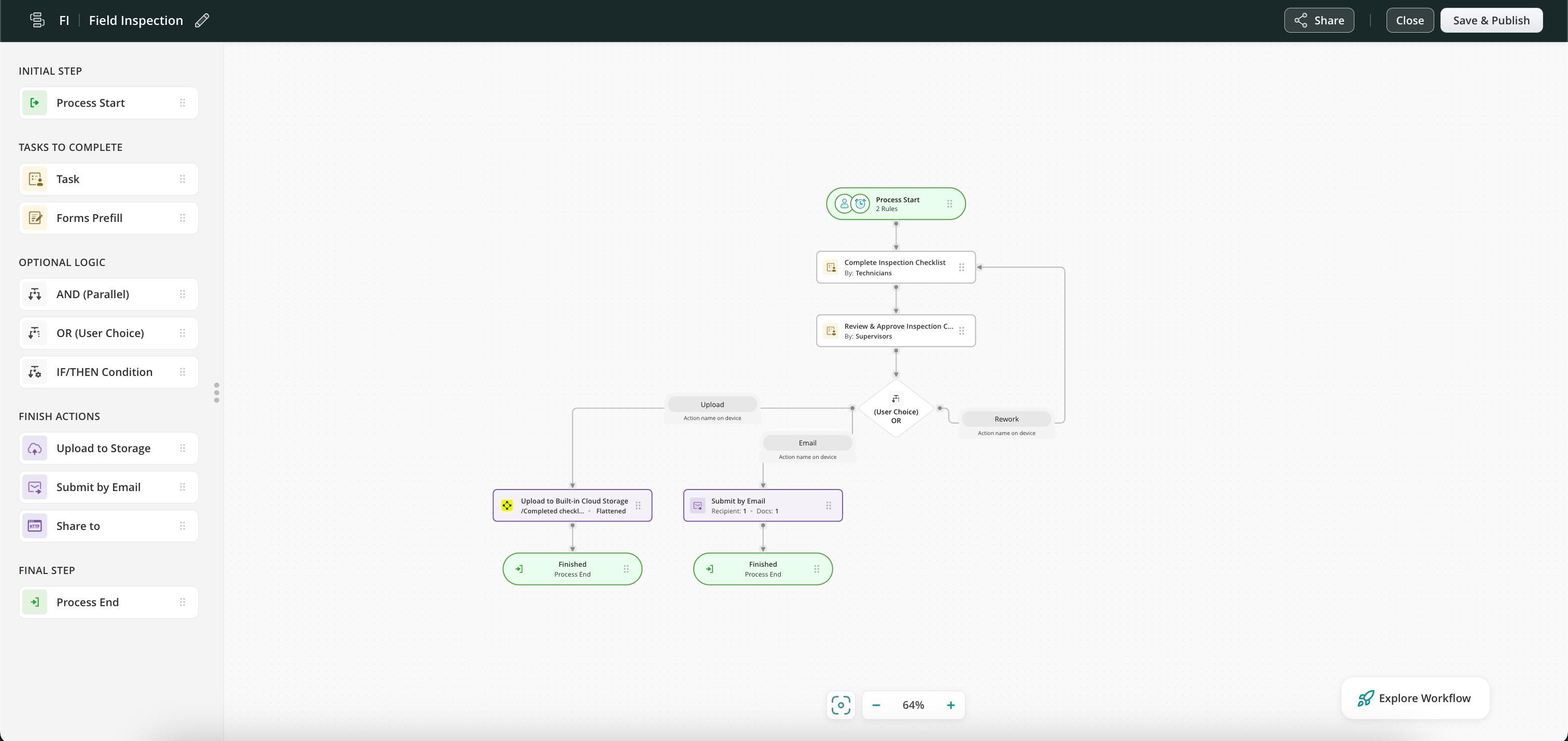Click the Process End sidebar icon
The width and height of the screenshot is (1568, 741).
point(35,602)
